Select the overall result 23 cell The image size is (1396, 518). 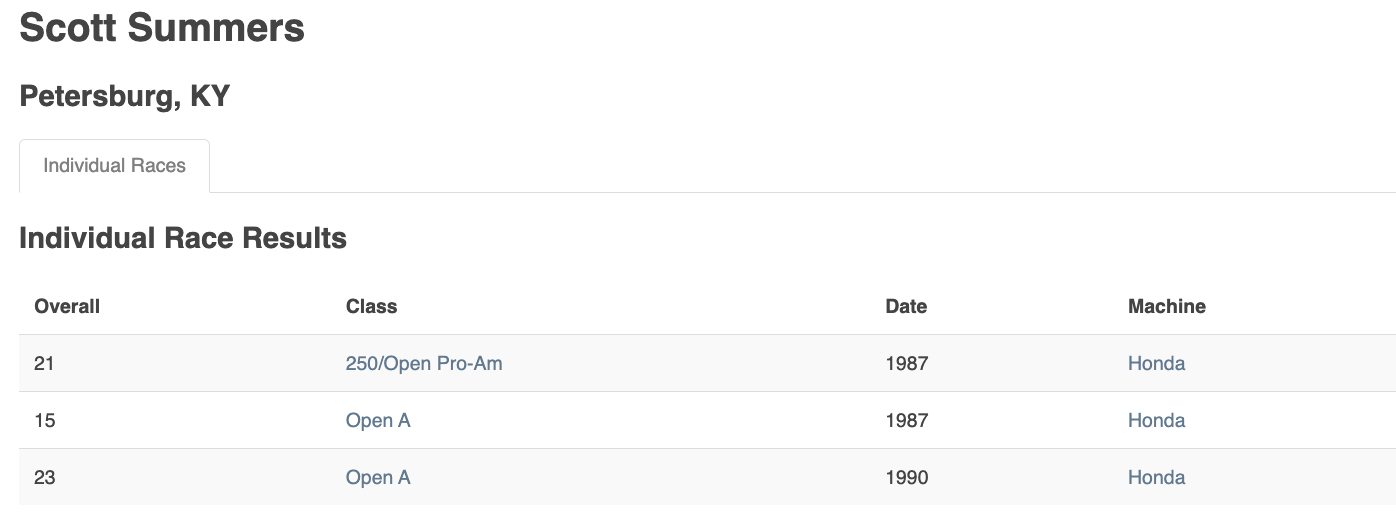point(44,478)
